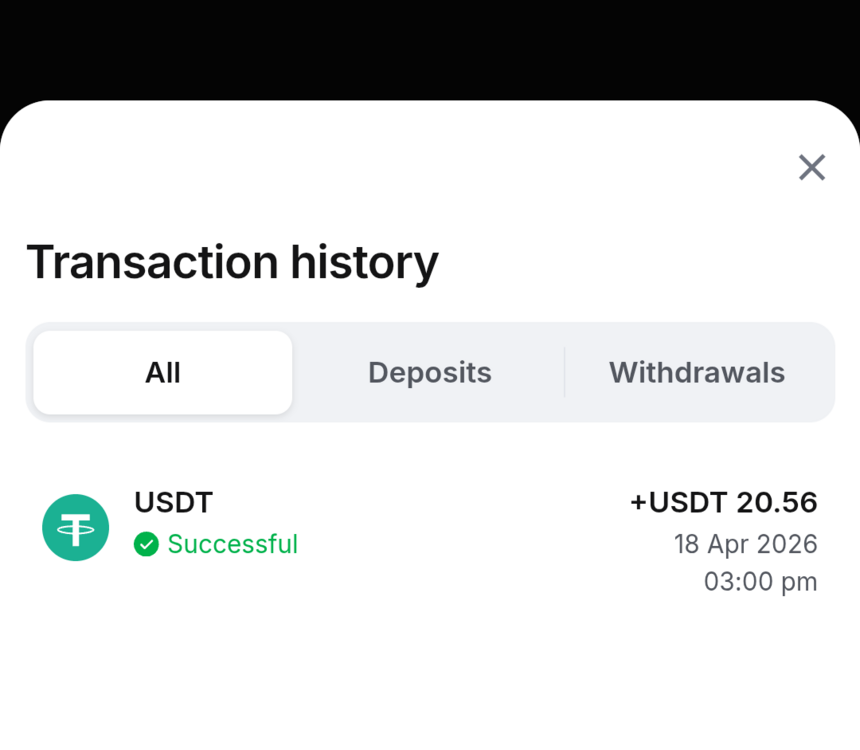This screenshot has height=750, width=860.
Task: Click the Tether USDT coin icon
Action: (x=75, y=527)
